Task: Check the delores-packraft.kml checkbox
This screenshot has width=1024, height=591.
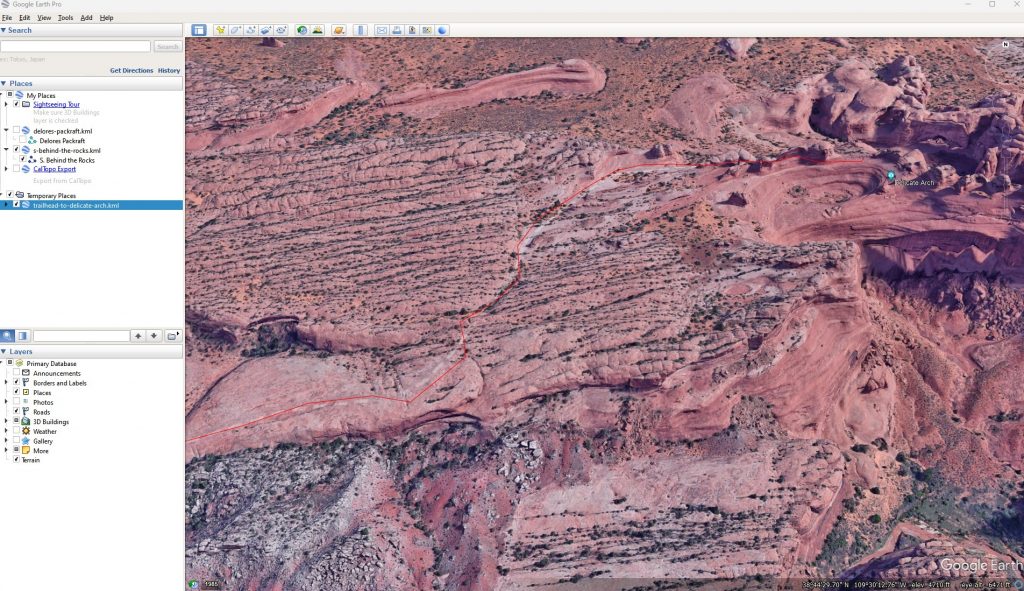Action: (16, 131)
